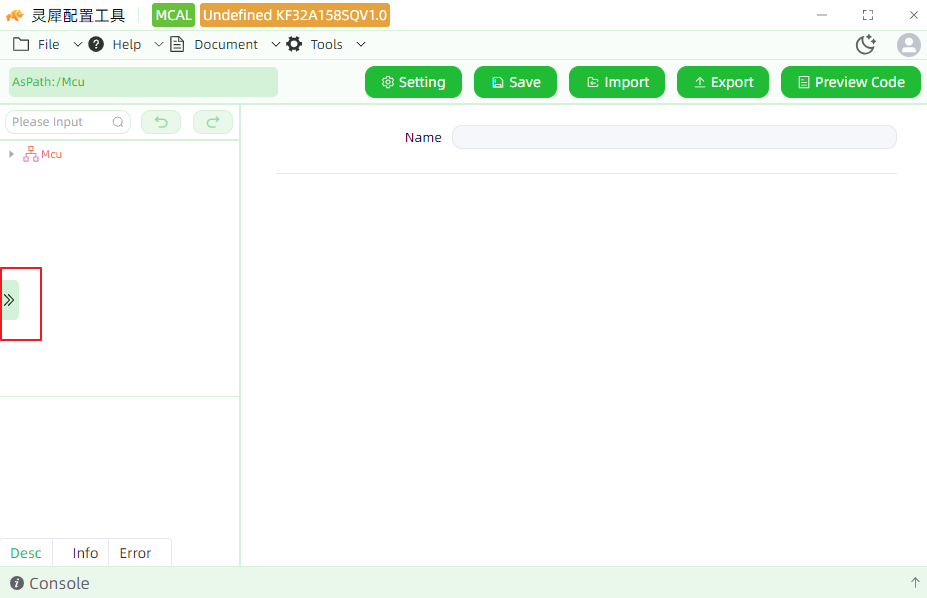This screenshot has height=598, width=927.
Task: Toggle dark mode moon icon
Action: 866,44
